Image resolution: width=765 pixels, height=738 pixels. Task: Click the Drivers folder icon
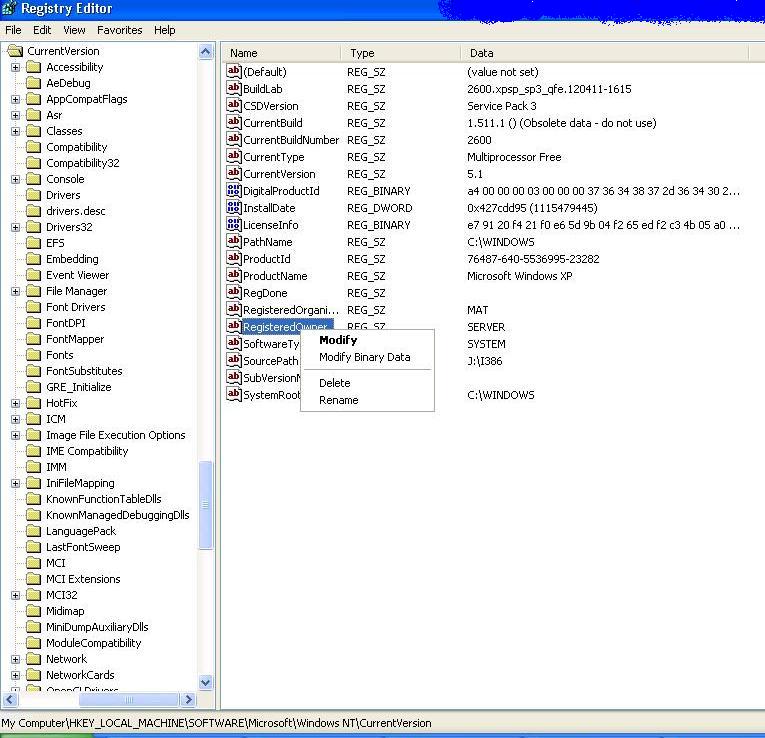pos(33,195)
